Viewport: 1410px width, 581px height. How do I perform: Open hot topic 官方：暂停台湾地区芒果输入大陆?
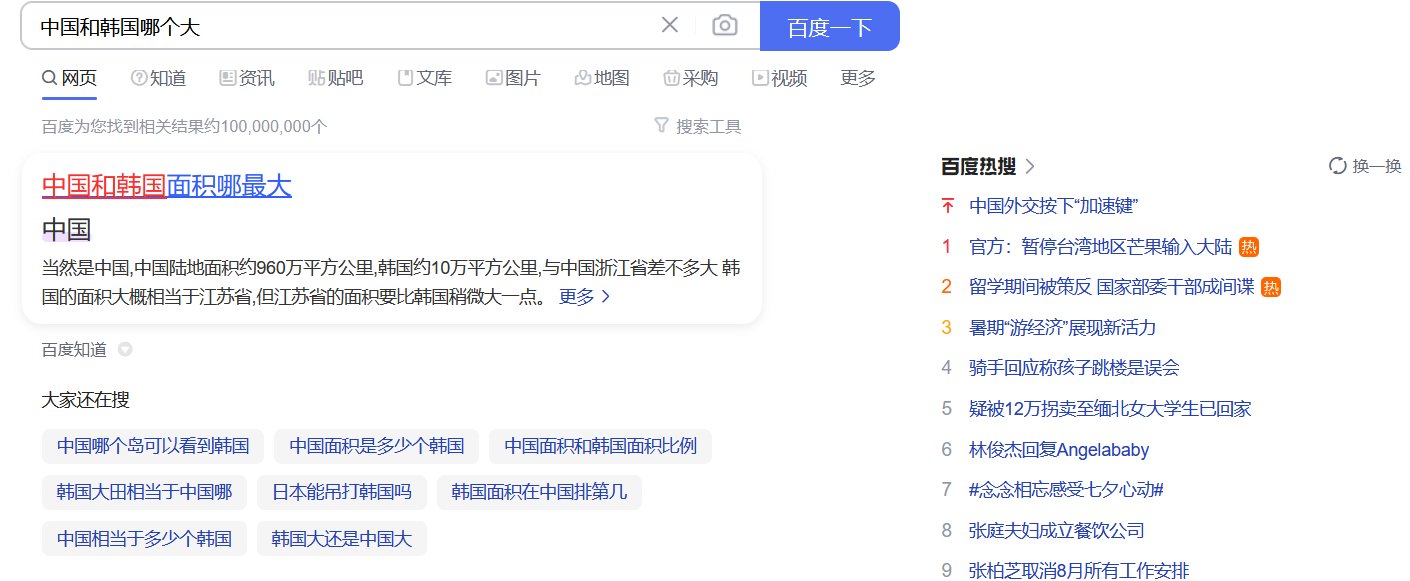1100,247
